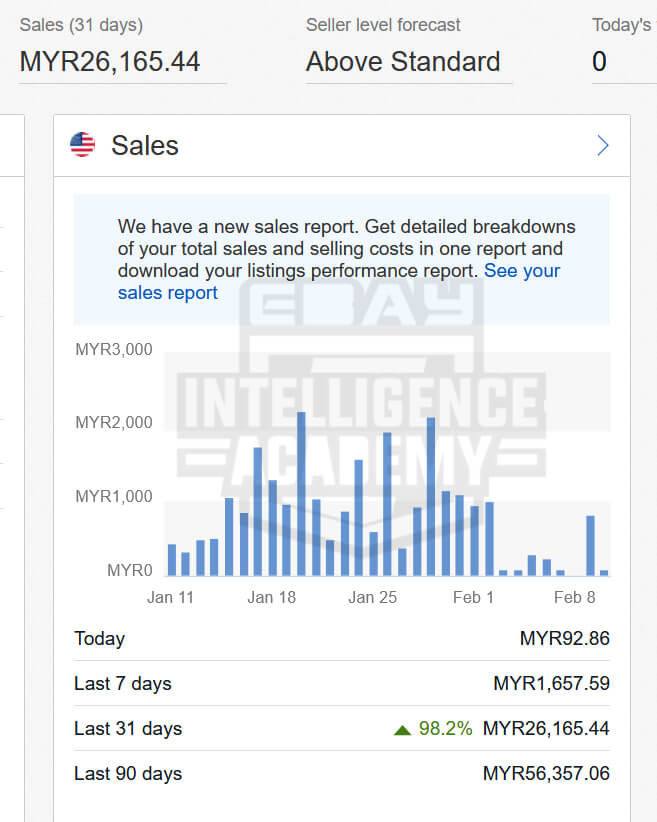Click the Sales panel heading text
This screenshot has height=822, width=657.
(x=145, y=146)
